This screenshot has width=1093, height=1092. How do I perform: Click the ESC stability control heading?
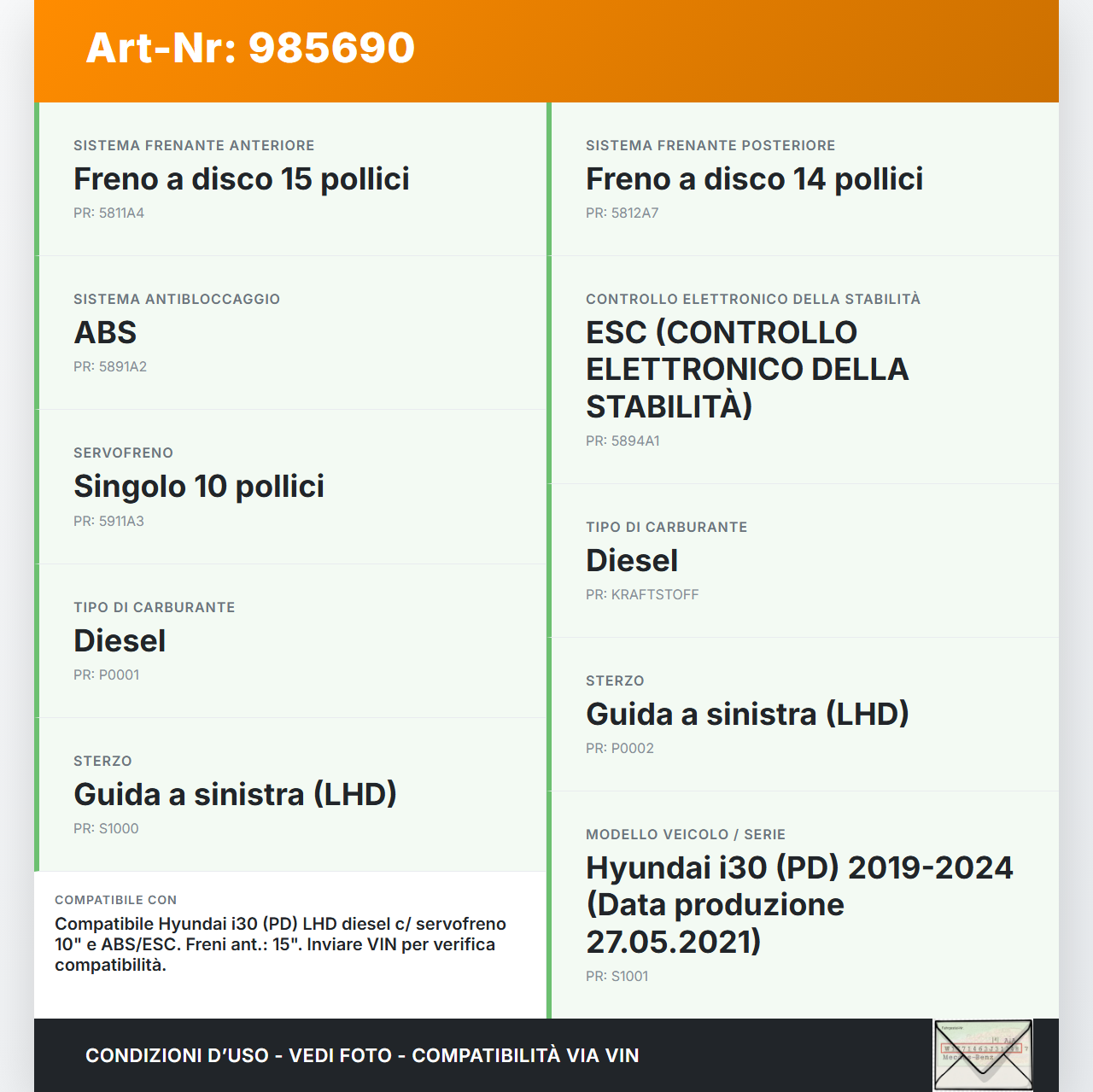747,369
